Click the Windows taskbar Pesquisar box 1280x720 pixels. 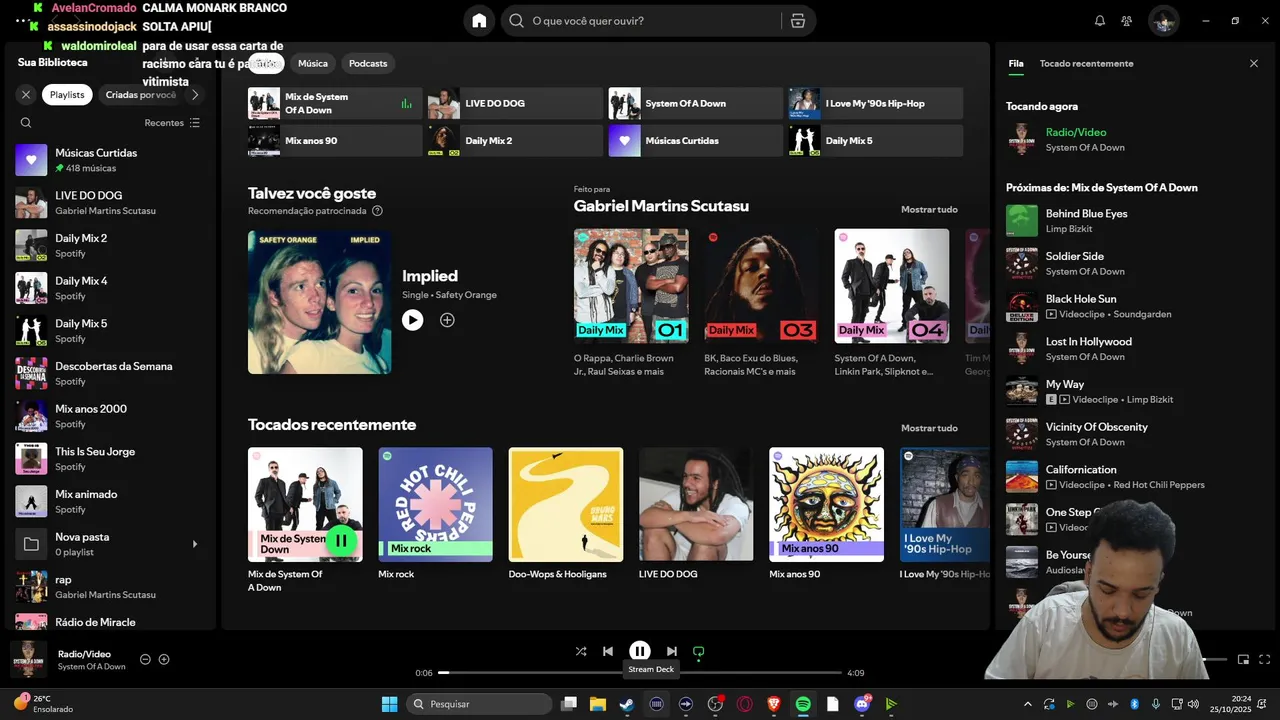[x=480, y=704]
